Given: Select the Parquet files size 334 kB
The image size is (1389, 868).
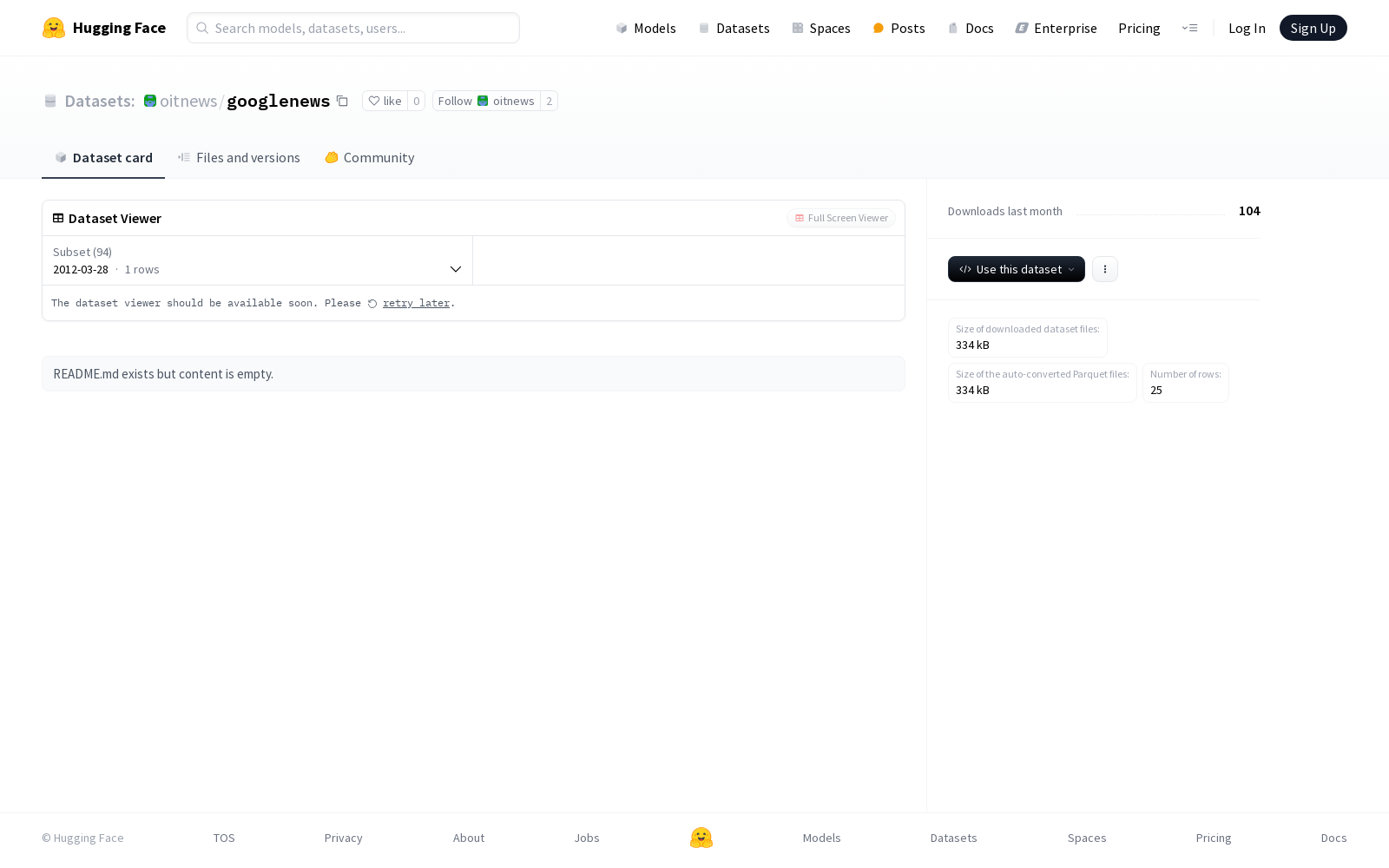Looking at the screenshot, I should point(972,390).
